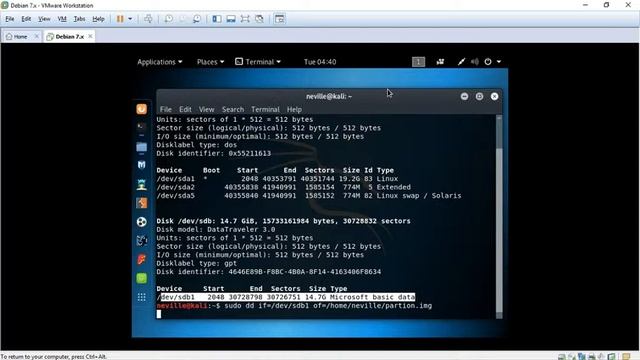
Task: Open the terminal Search menu
Action: tap(233, 109)
